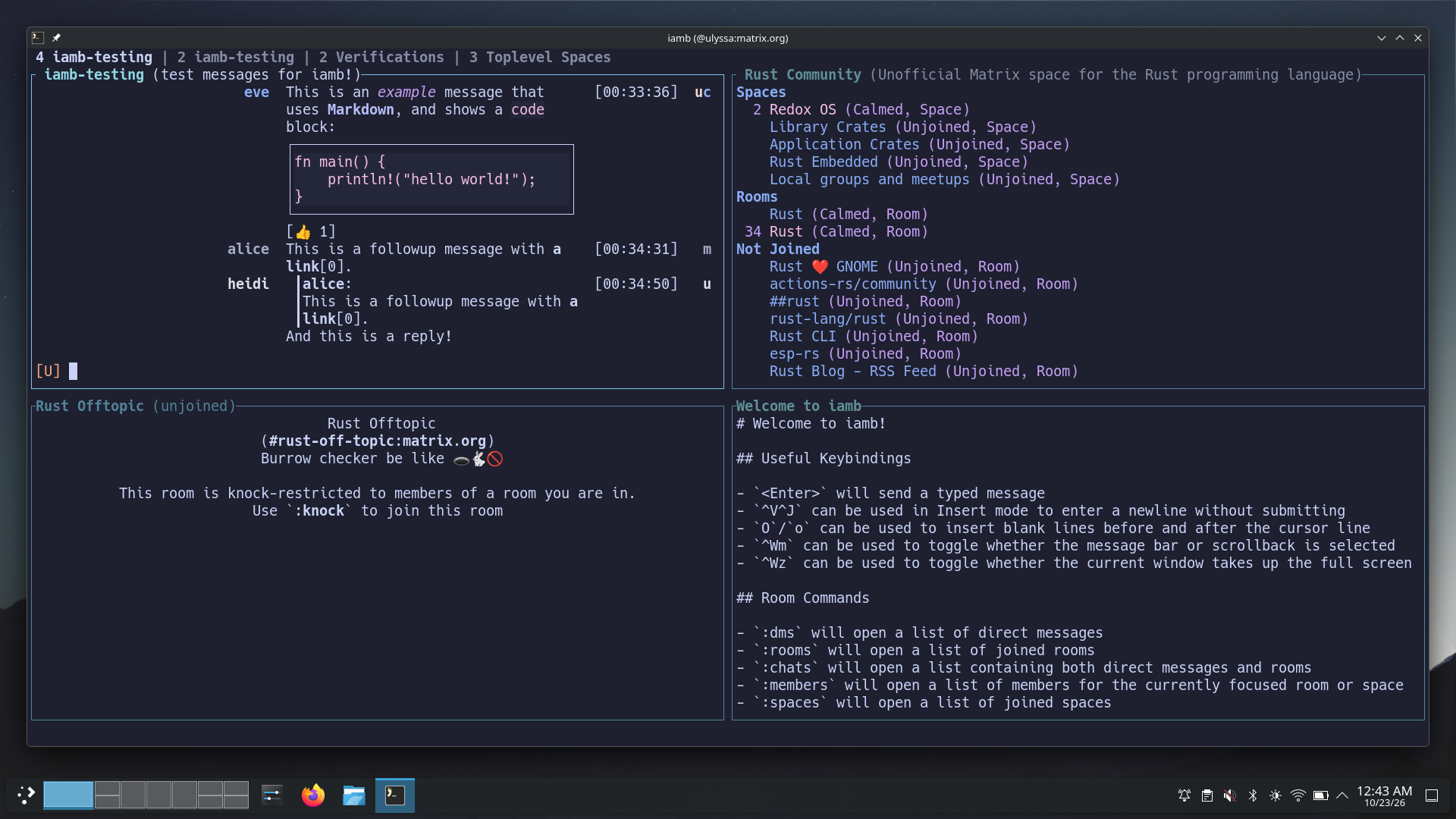1456x819 pixels.
Task: Open the clipboard tray icon
Action: [x=1207, y=795]
